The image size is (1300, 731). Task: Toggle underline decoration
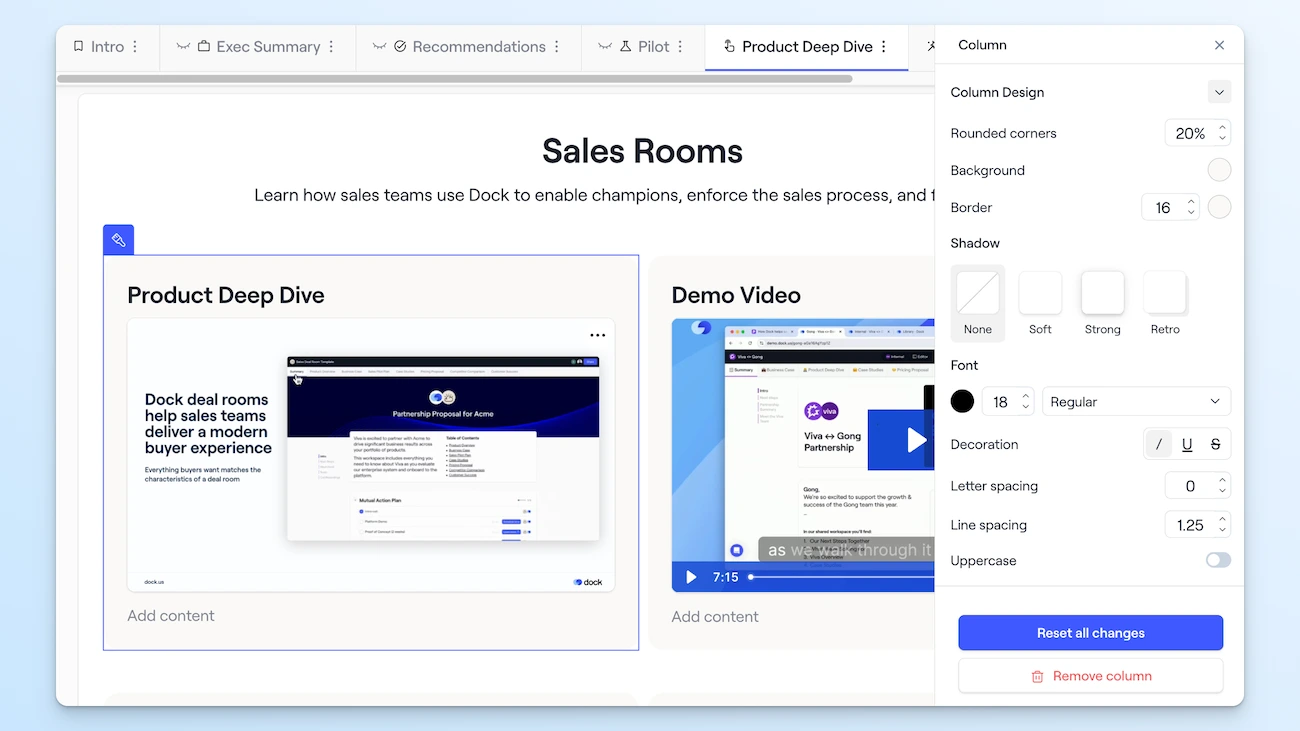(1187, 445)
